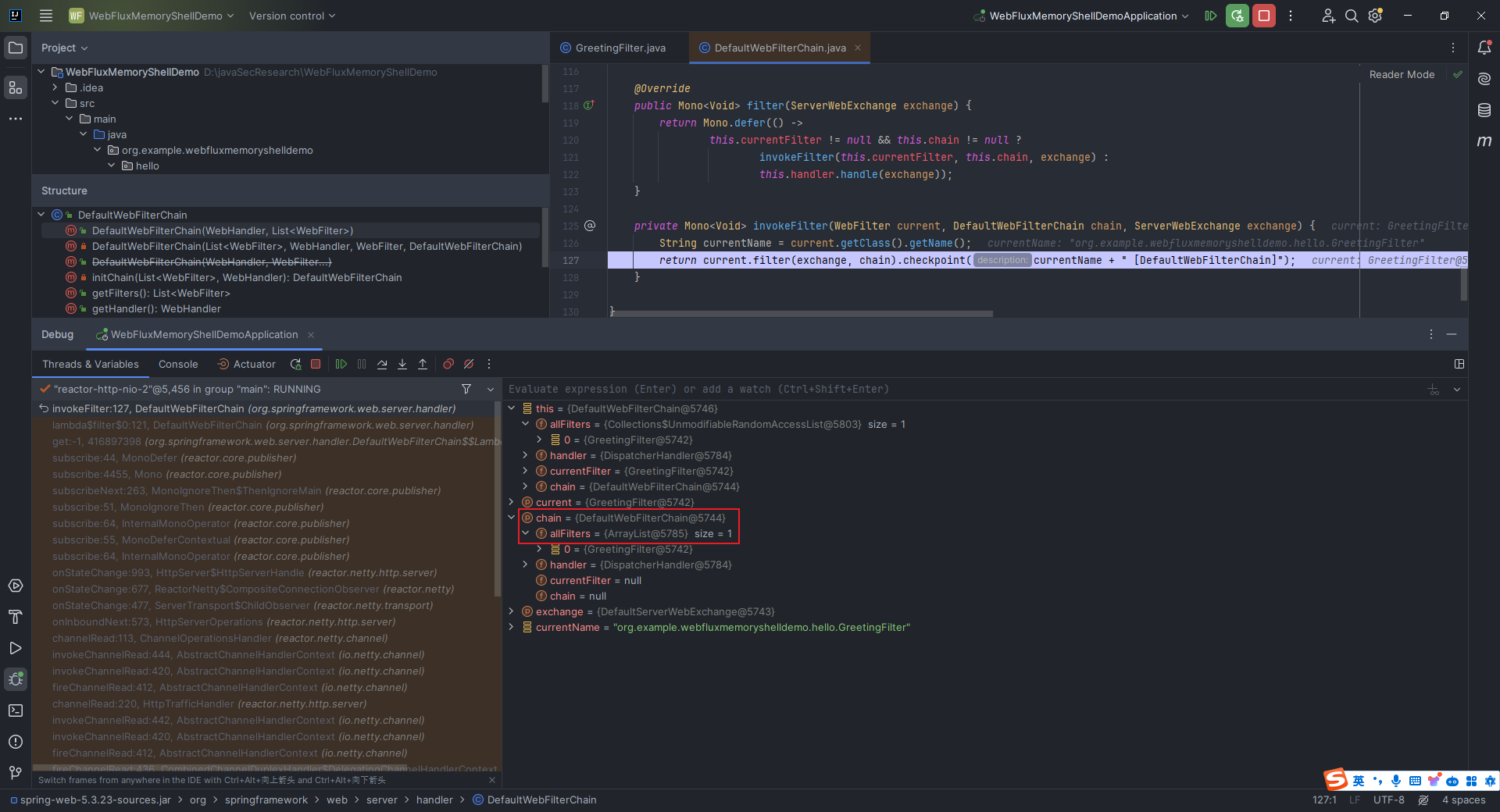Expand the 'currentName' variable node
This screenshot has height=812, width=1500.
point(512,627)
